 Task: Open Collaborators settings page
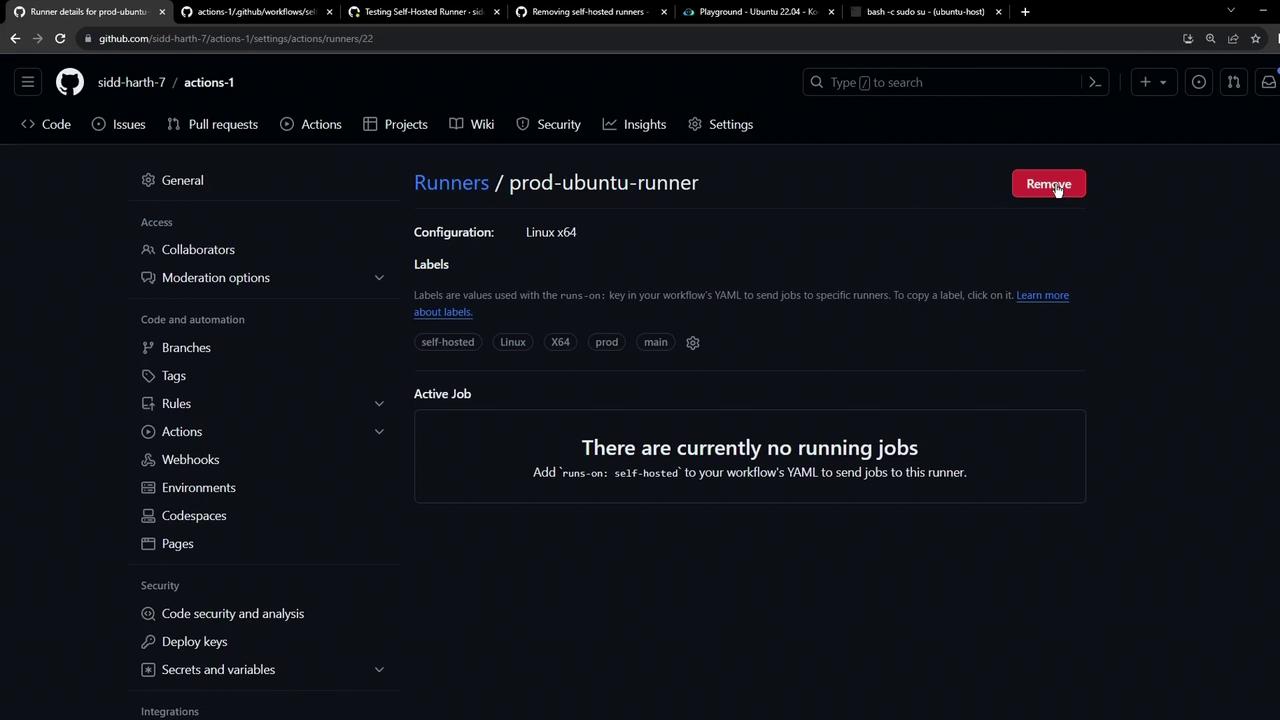[263, 249]
